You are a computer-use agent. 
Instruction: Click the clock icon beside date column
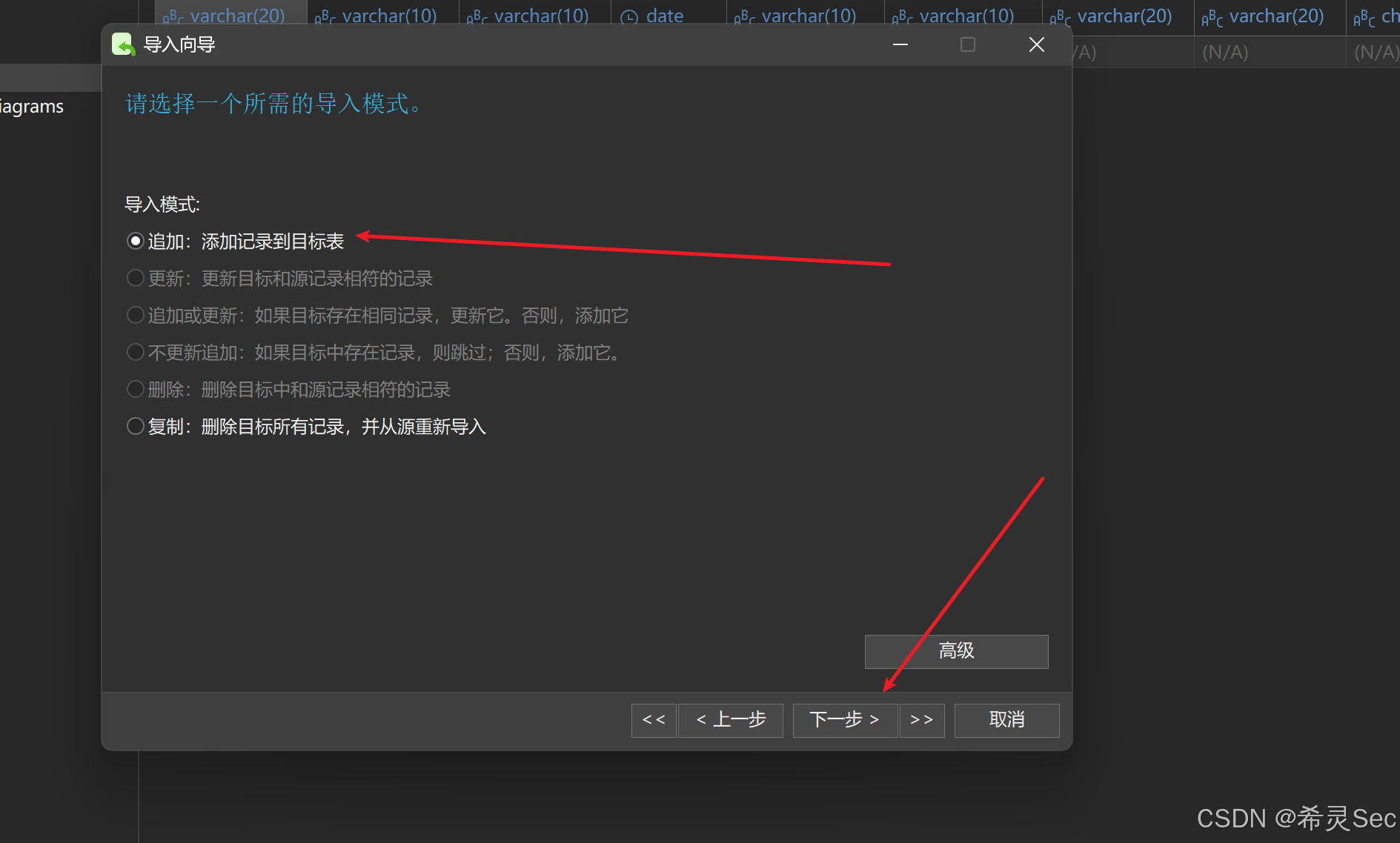[629, 16]
